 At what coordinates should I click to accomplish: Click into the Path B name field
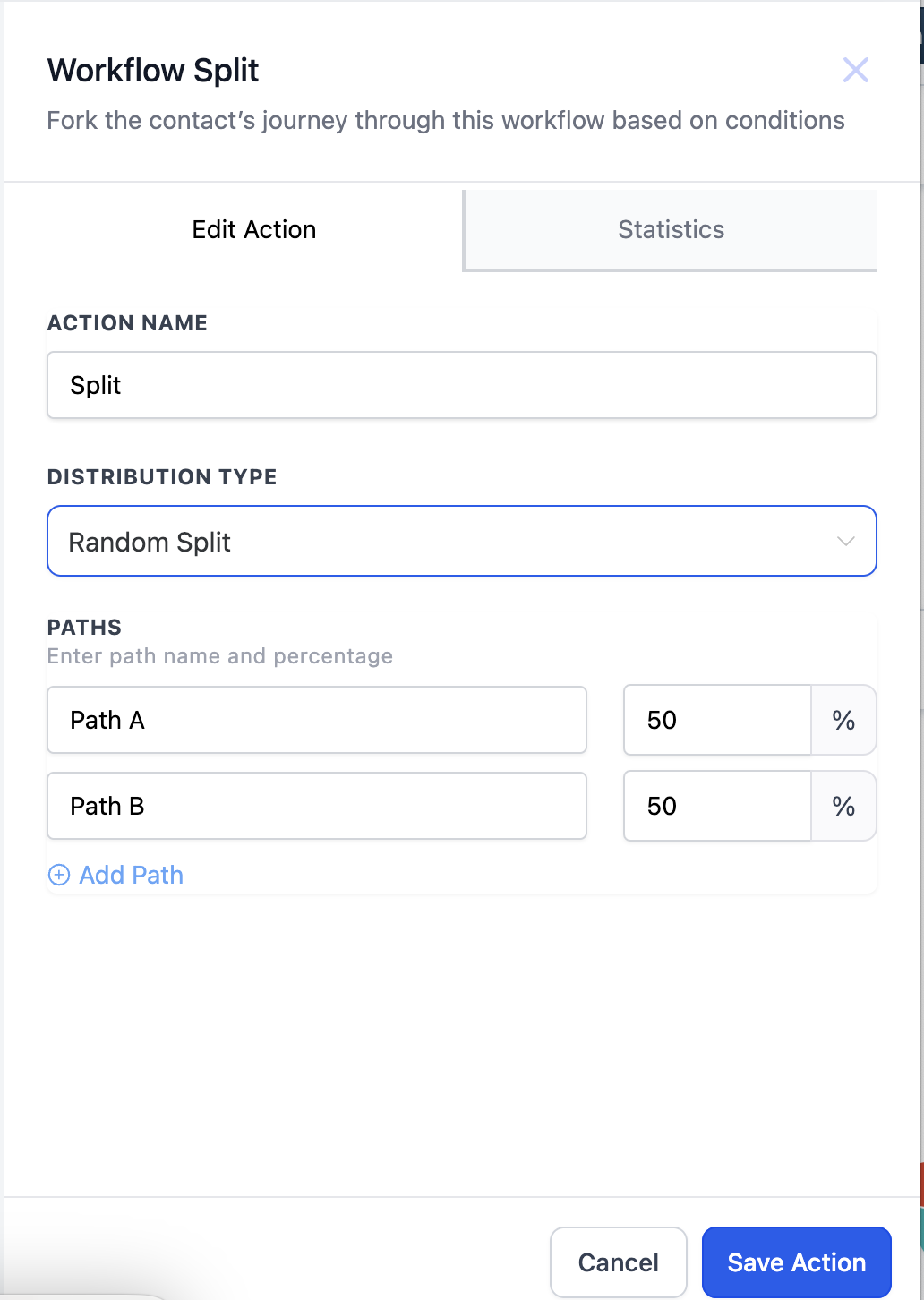click(x=317, y=806)
